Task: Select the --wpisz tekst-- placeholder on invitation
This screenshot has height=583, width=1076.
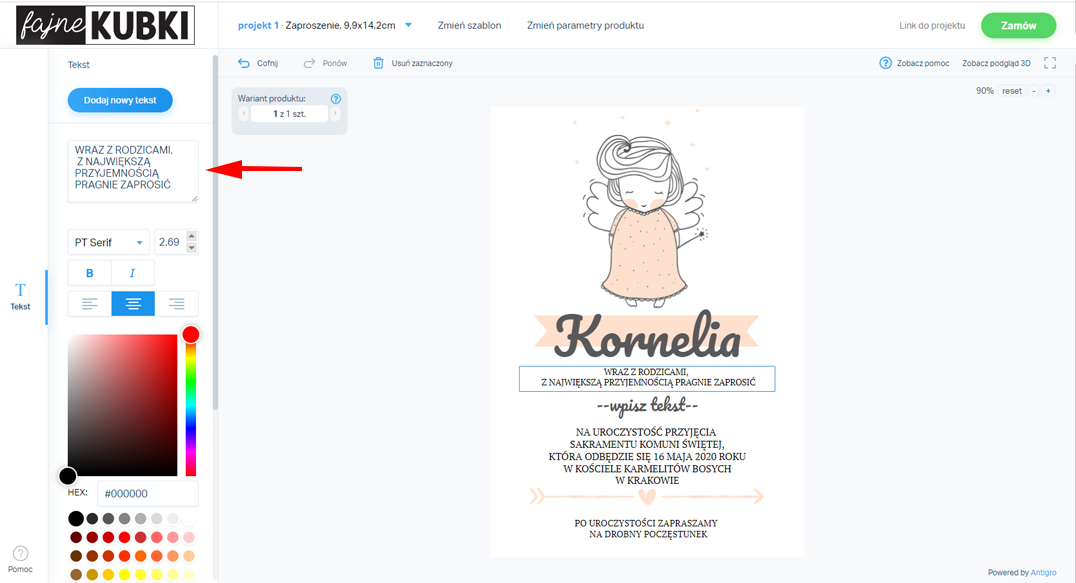Action: pyautogui.click(x=647, y=406)
